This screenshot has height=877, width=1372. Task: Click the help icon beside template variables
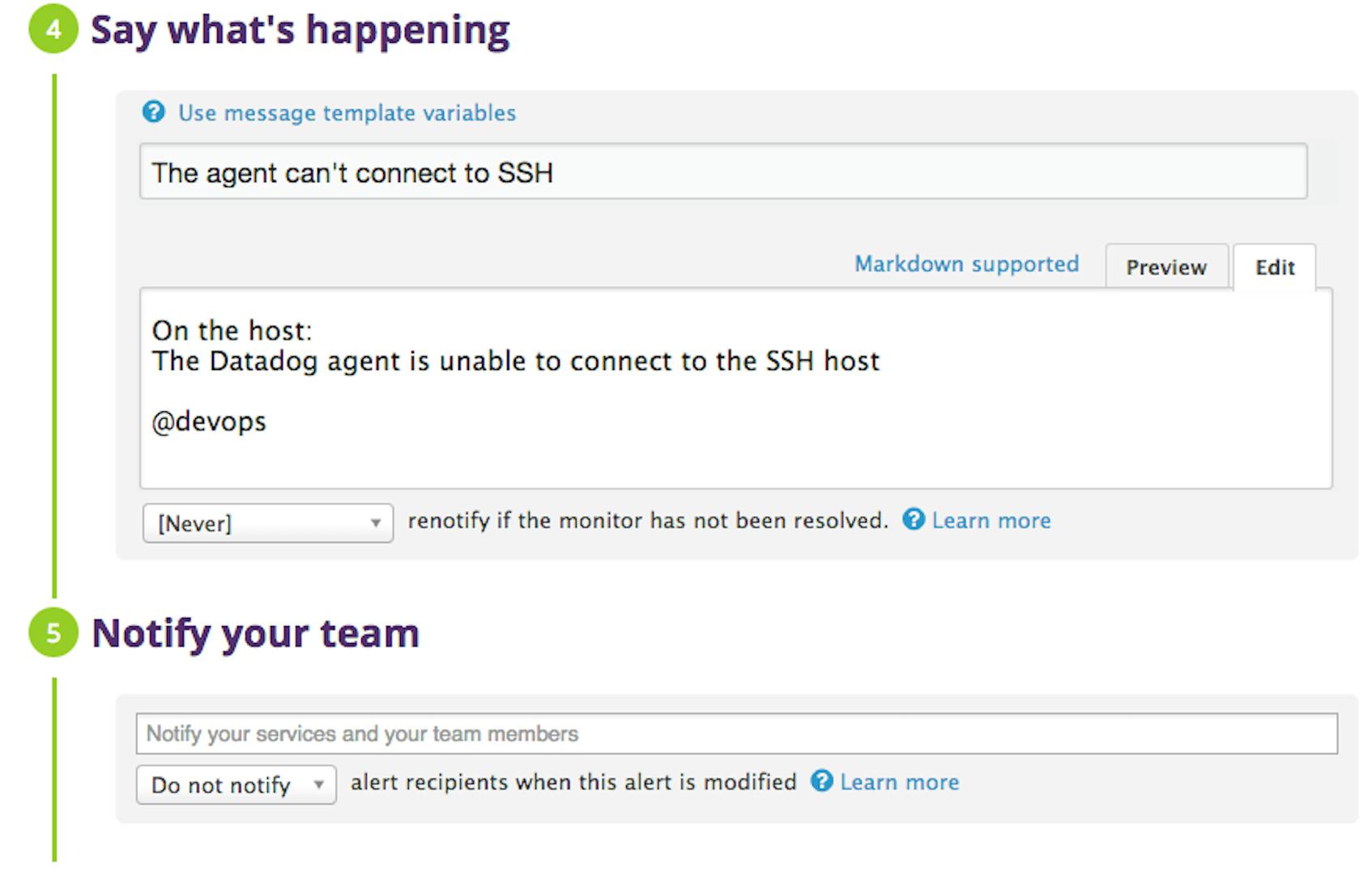[153, 112]
